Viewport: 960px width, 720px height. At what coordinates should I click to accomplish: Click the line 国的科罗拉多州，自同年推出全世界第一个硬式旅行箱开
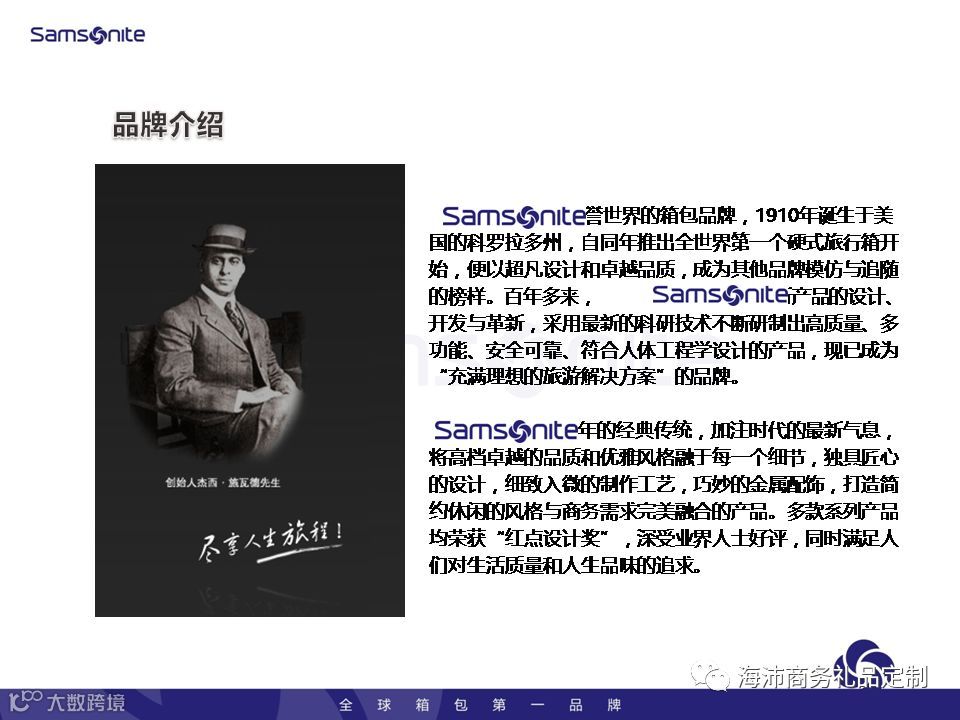pos(664,242)
